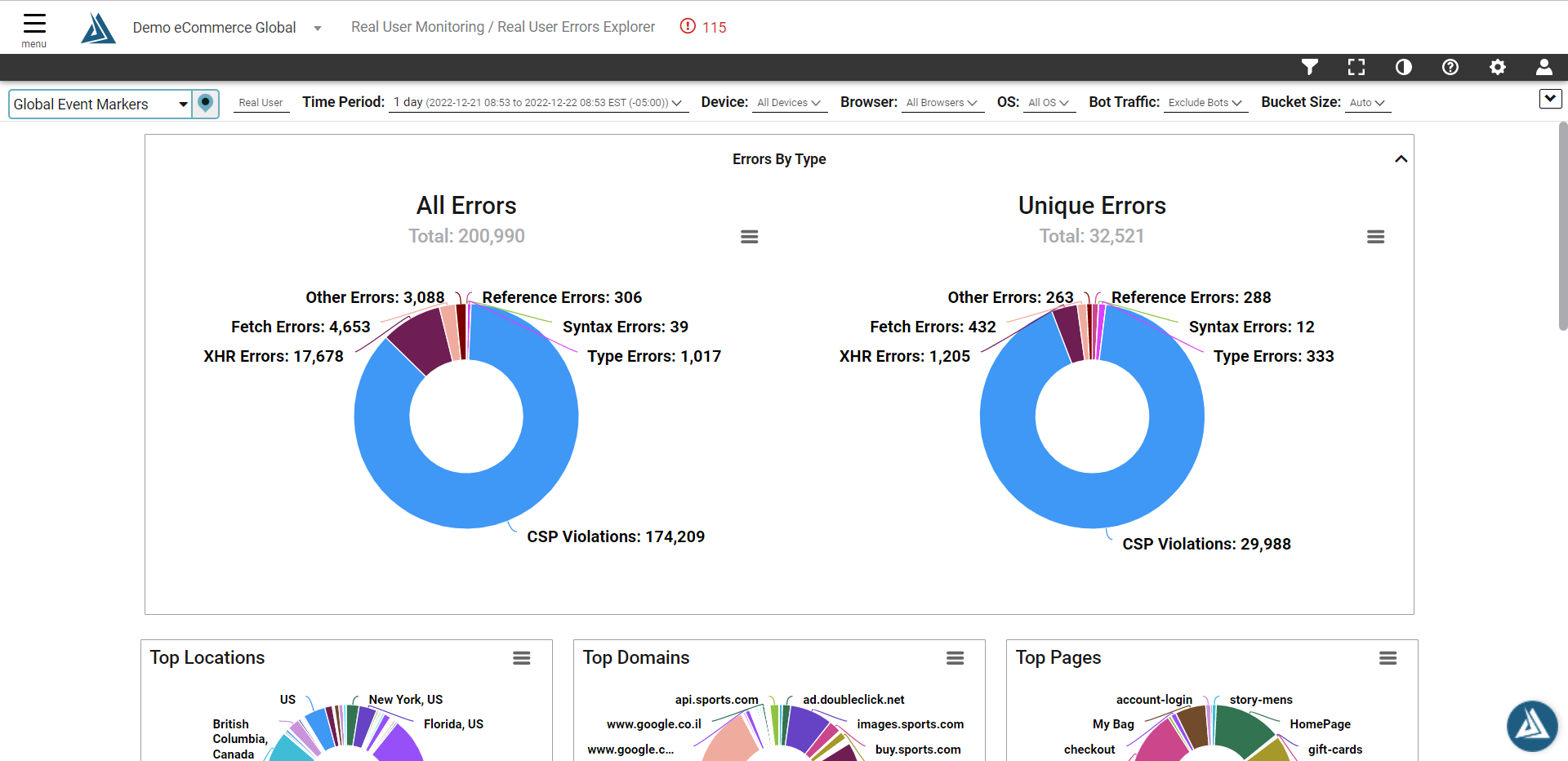Open the user profile icon

[1544, 67]
